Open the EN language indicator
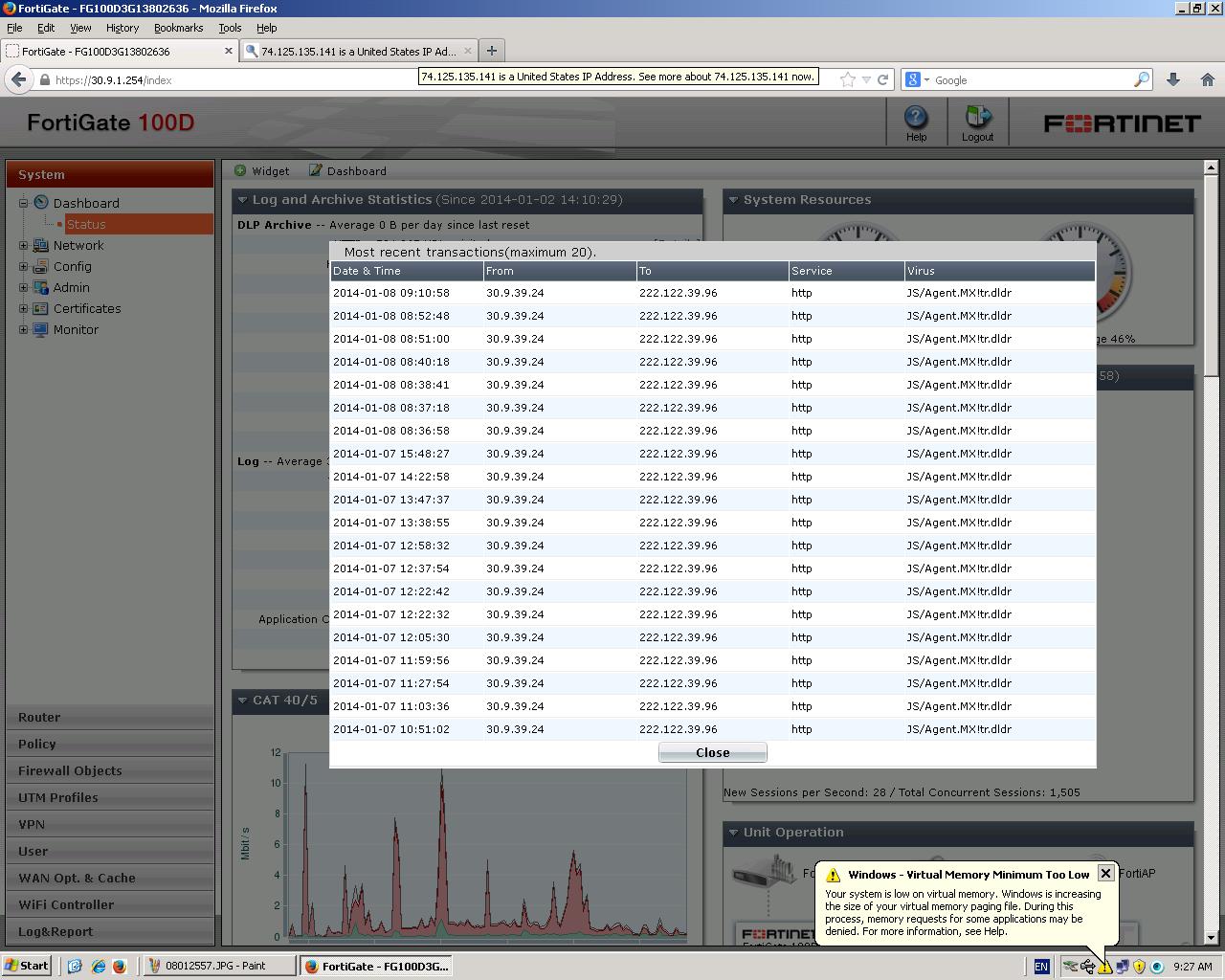 (1041, 967)
